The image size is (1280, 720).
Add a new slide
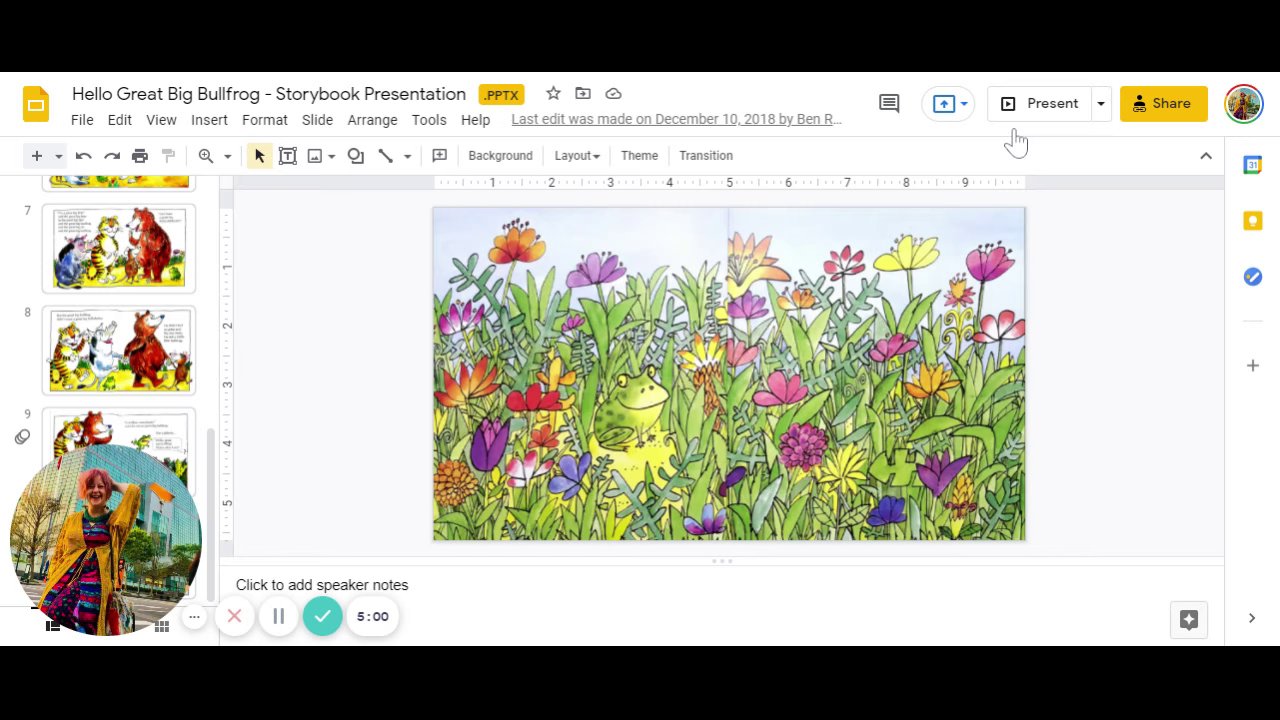[36, 155]
